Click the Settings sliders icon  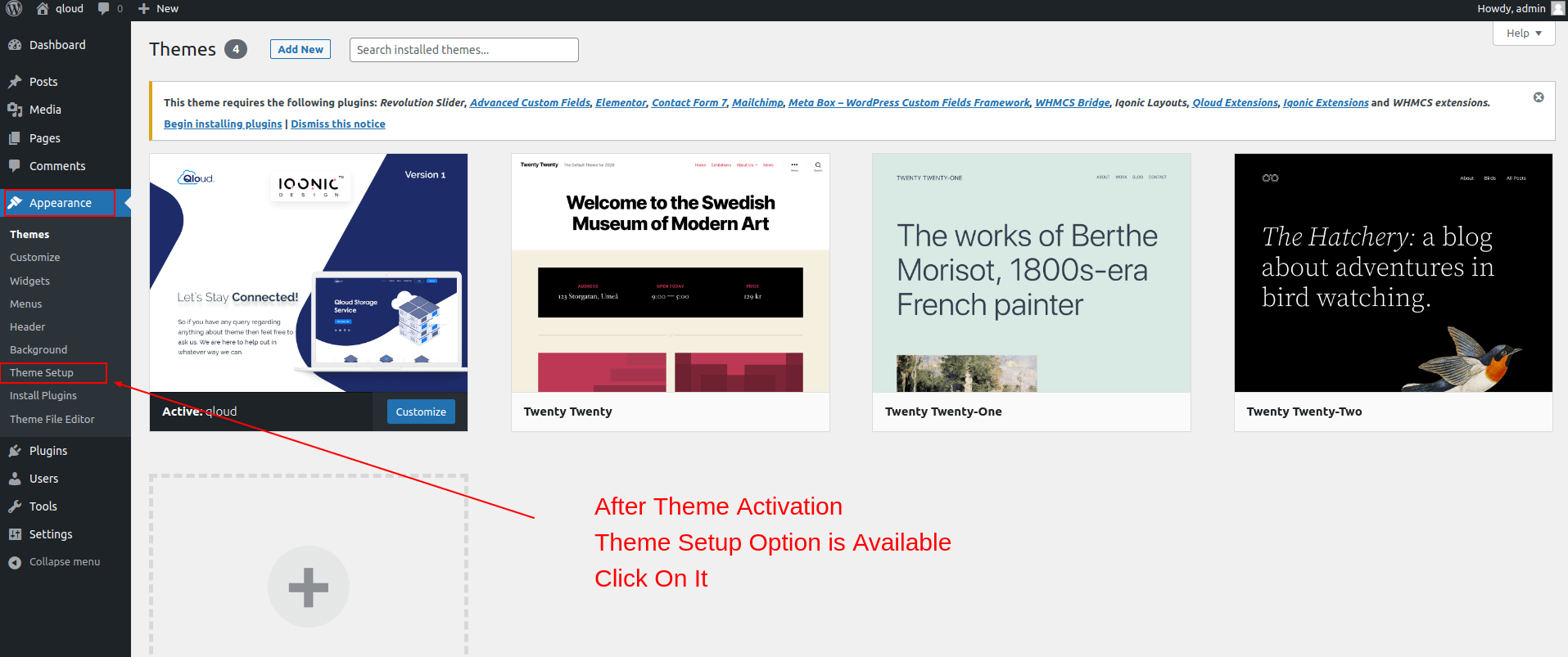[x=15, y=534]
